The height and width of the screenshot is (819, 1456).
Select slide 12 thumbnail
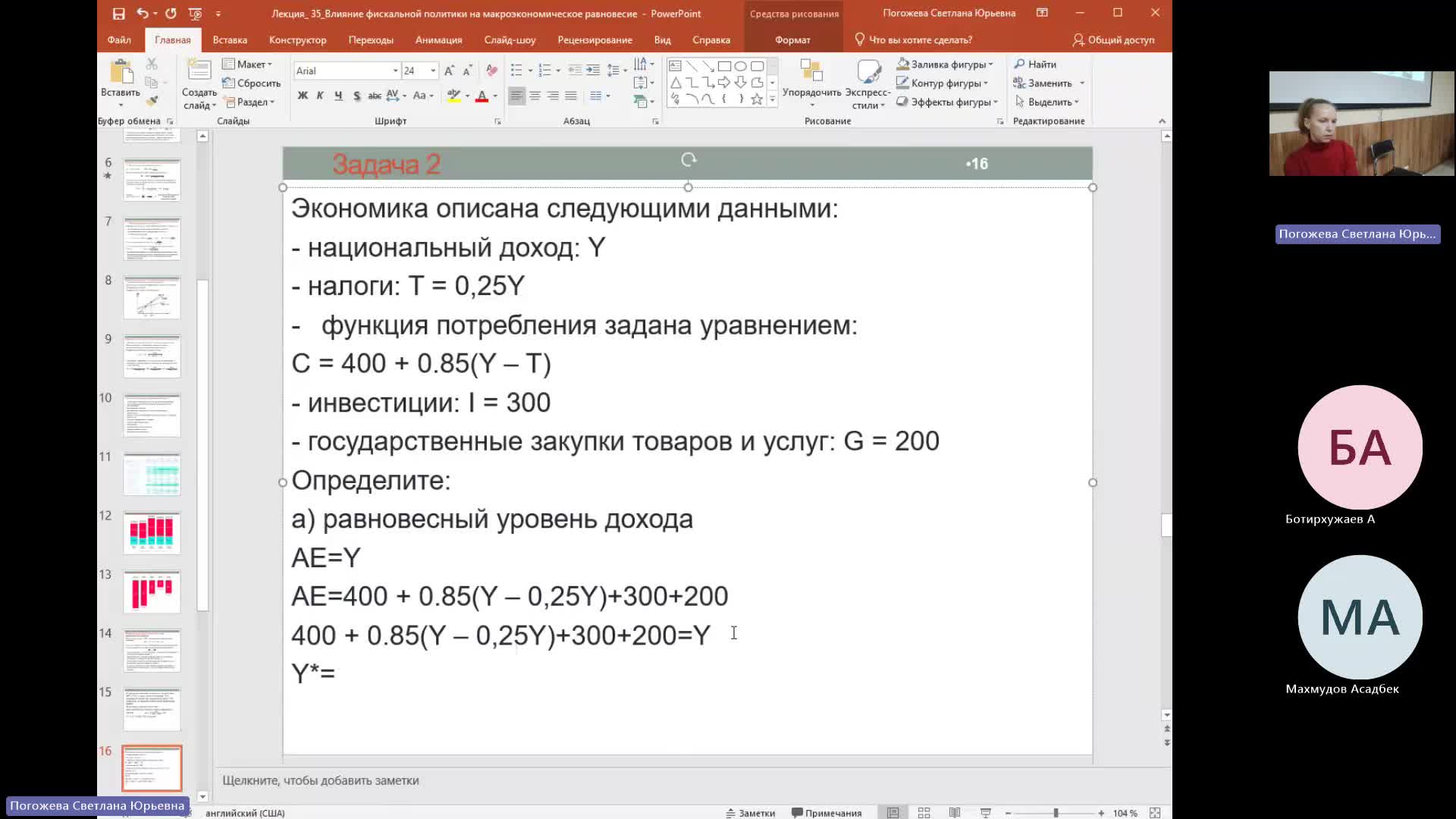tap(152, 532)
